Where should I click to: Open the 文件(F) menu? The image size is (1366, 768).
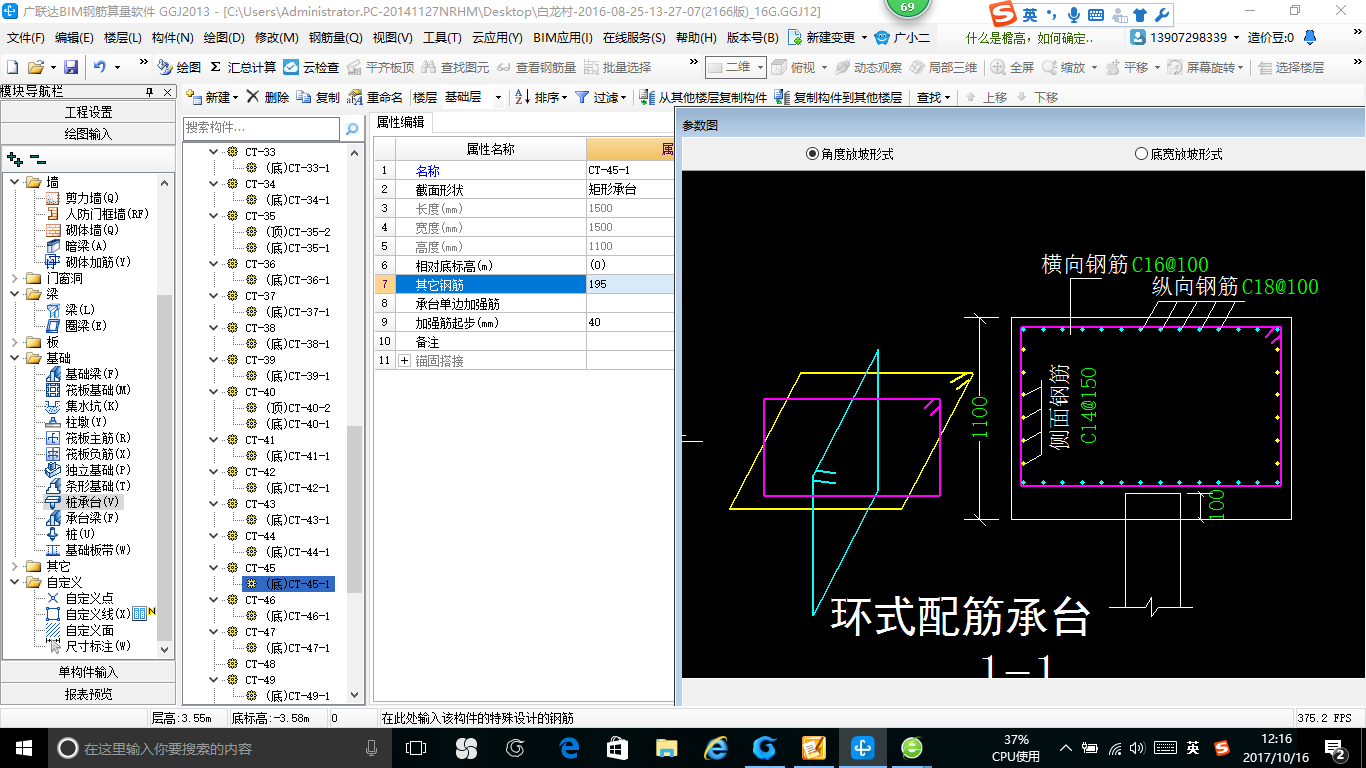point(25,38)
